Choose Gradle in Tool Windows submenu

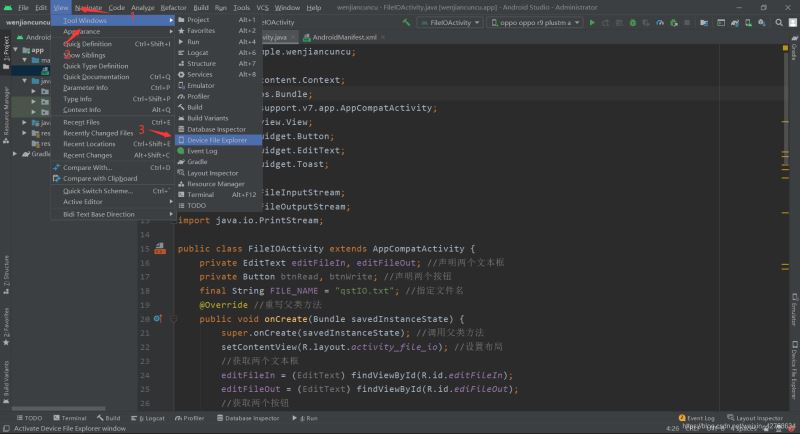coord(218,162)
